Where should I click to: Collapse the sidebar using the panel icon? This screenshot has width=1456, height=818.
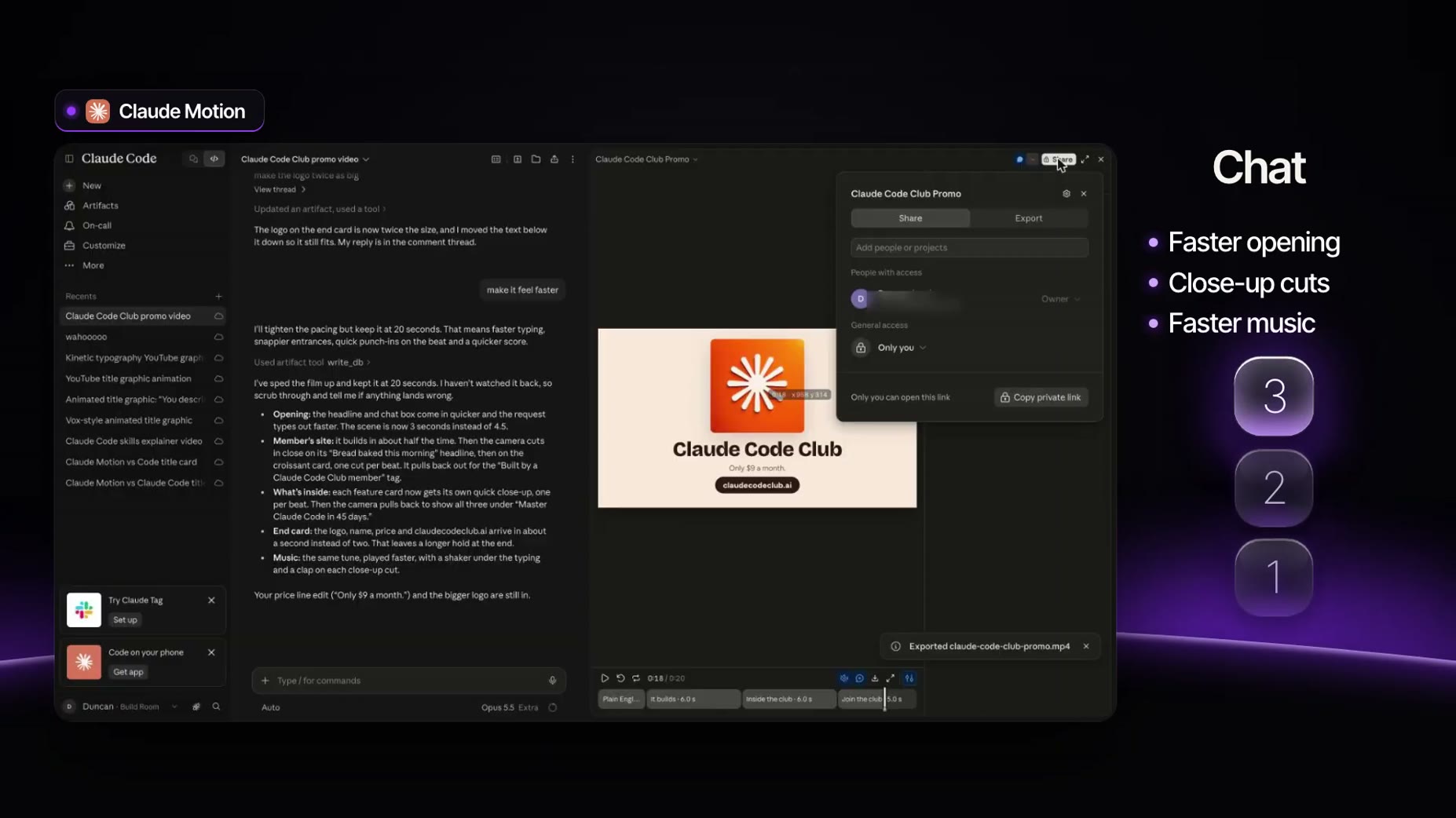point(69,159)
